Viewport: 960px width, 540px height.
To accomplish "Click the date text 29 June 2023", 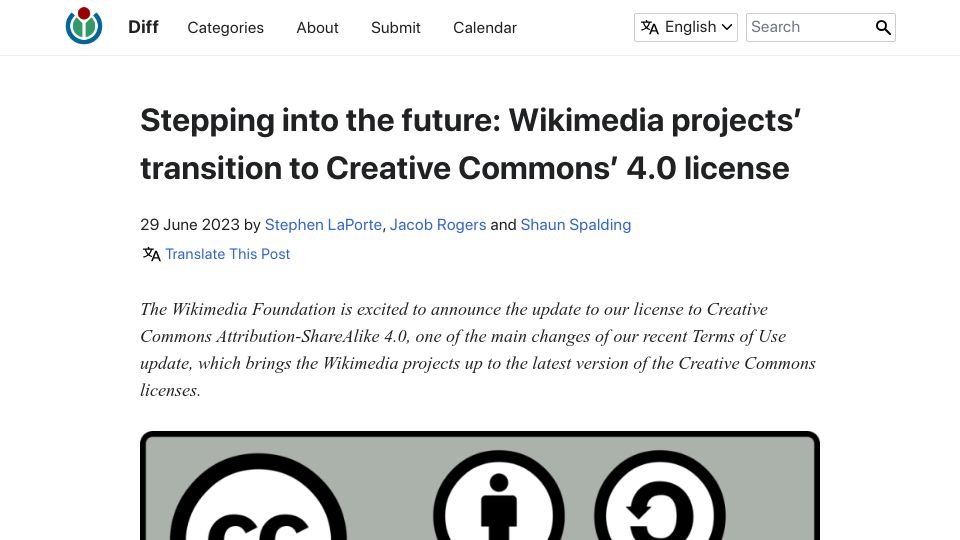I will (190, 225).
